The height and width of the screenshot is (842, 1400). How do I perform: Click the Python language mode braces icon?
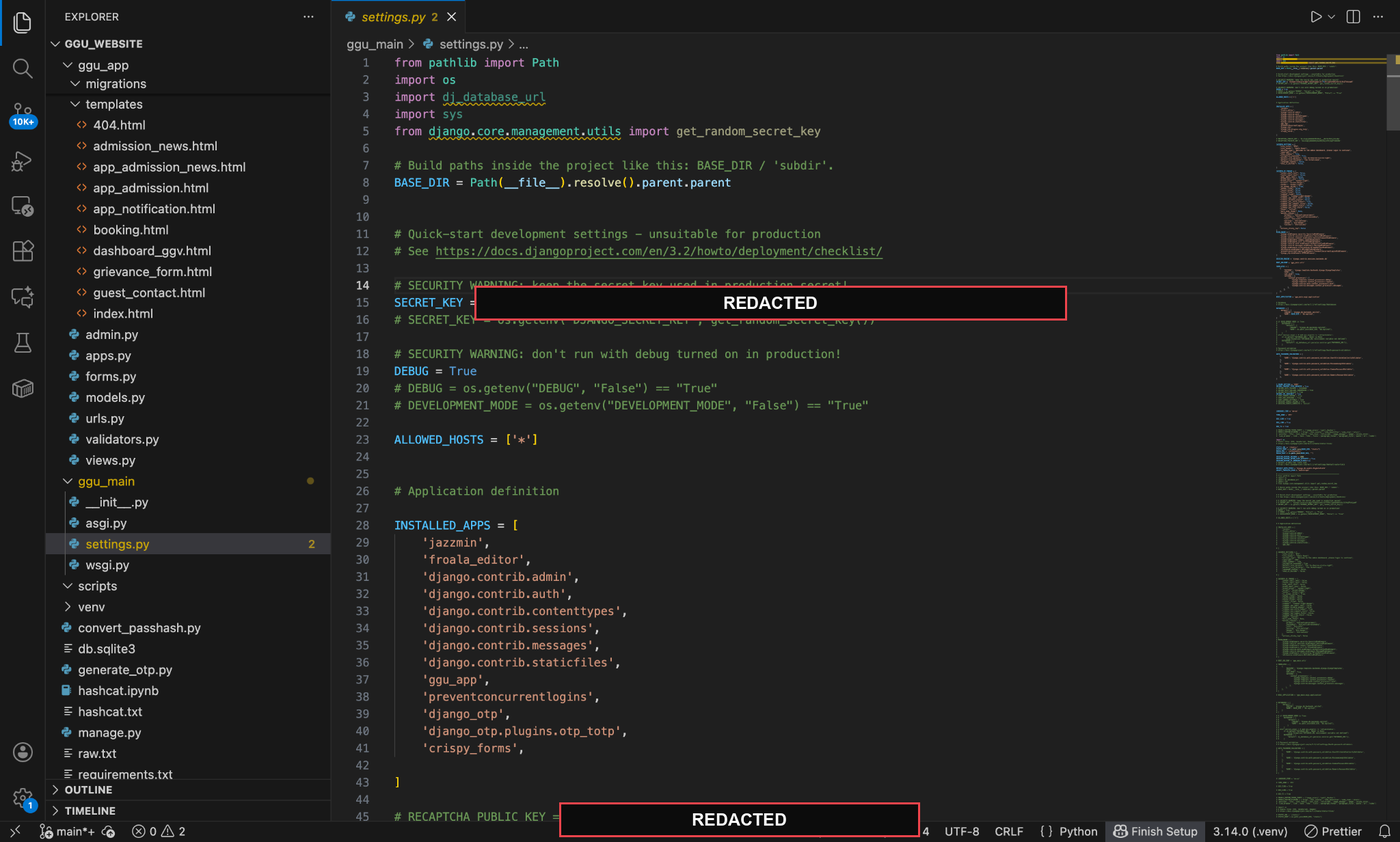click(x=1045, y=831)
